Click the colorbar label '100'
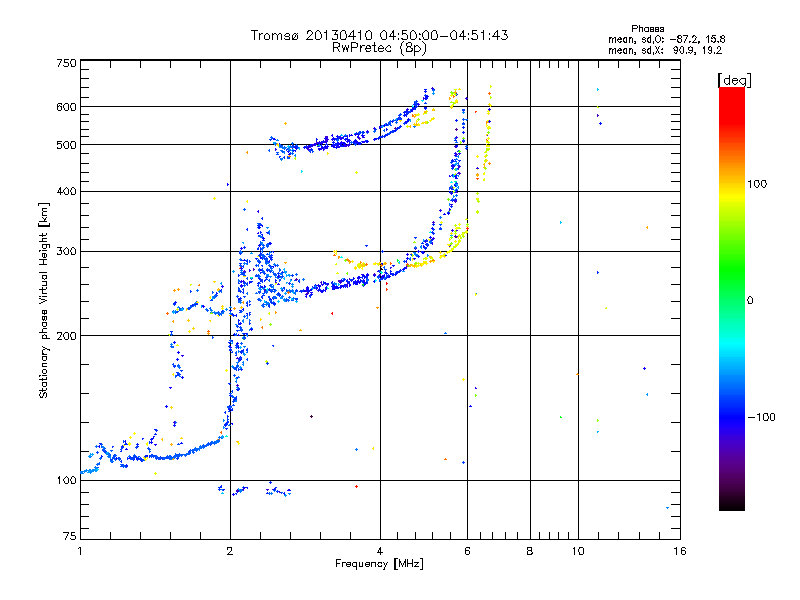 click(757, 184)
